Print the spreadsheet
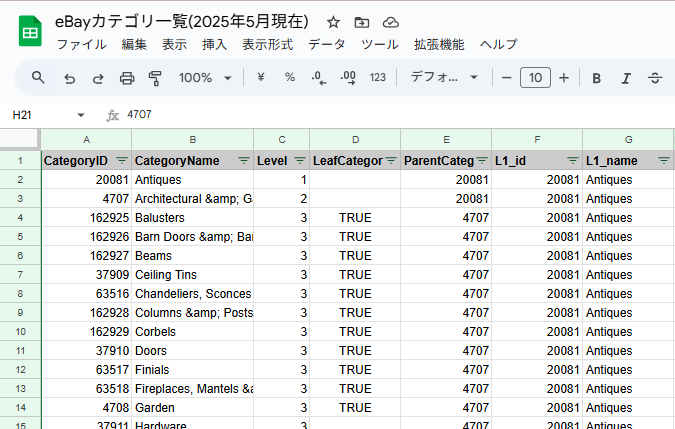 tap(127, 78)
